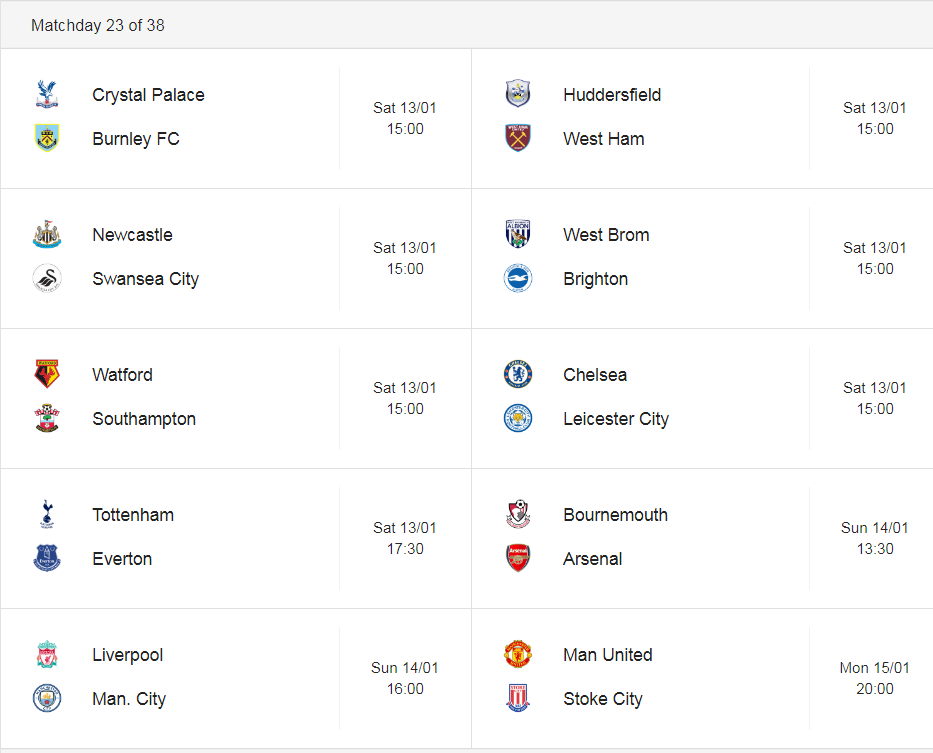Screen dimensions: 933x753
Task: Select the Liverpool club crest
Action: [47, 654]
